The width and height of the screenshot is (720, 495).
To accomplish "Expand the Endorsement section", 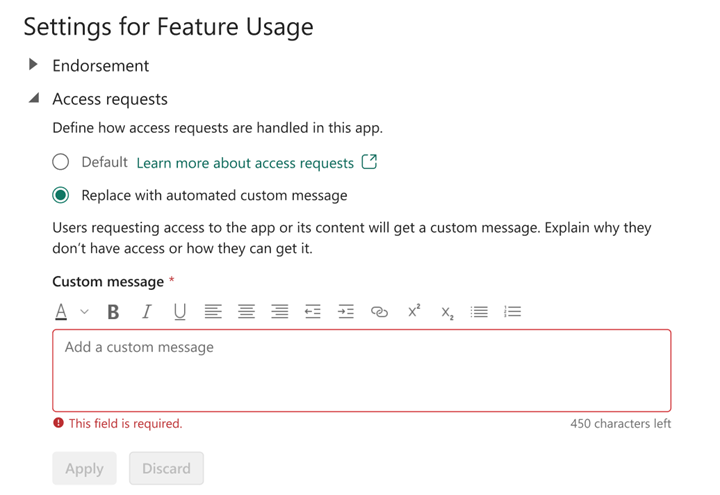I will pyautogui.click(x=33, y=65).
